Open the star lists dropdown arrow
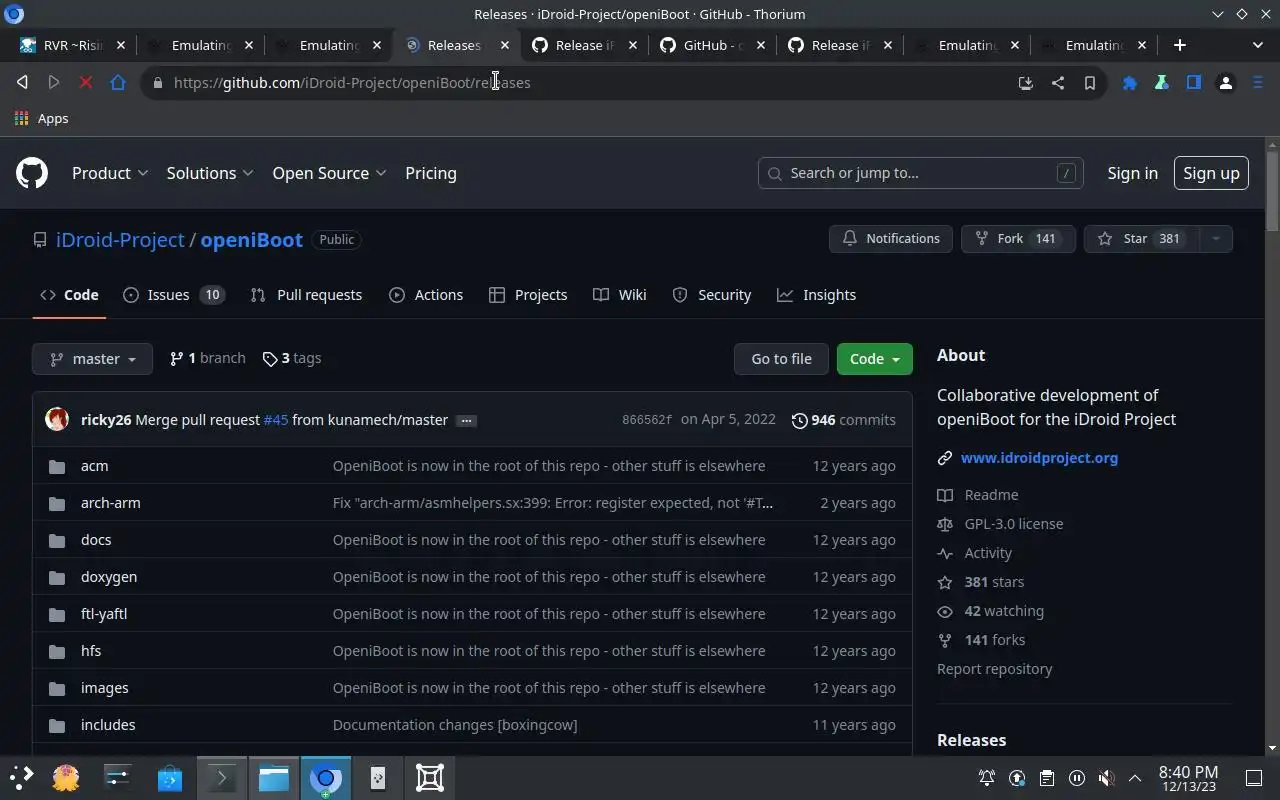Screen dimensions: 1280x800 click(1216, 239)
